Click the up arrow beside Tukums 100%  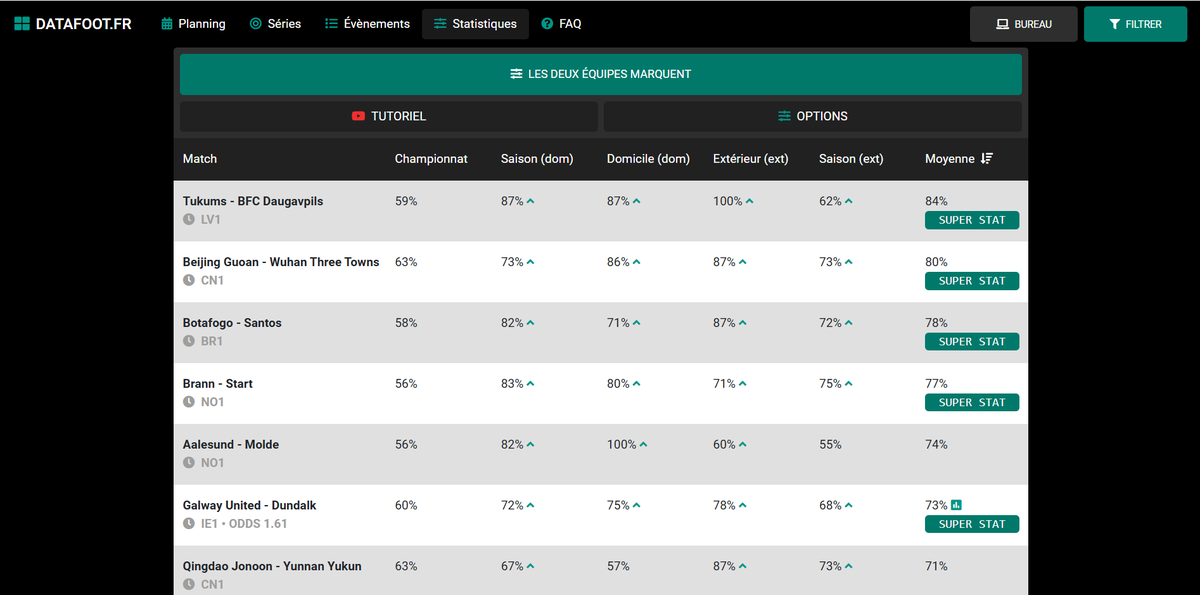[749, 201]
